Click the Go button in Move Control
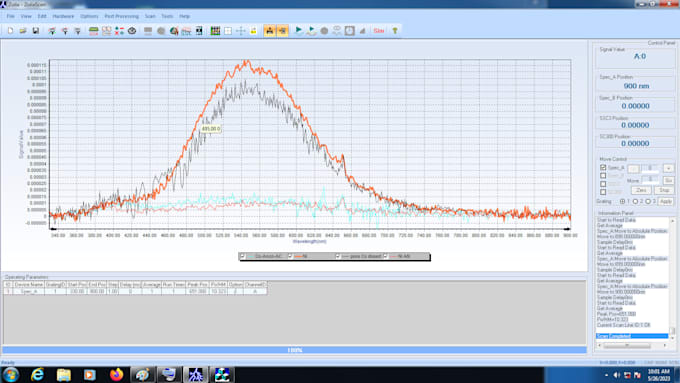This screenshot has height=383, width=680. (x=668, y=180)
